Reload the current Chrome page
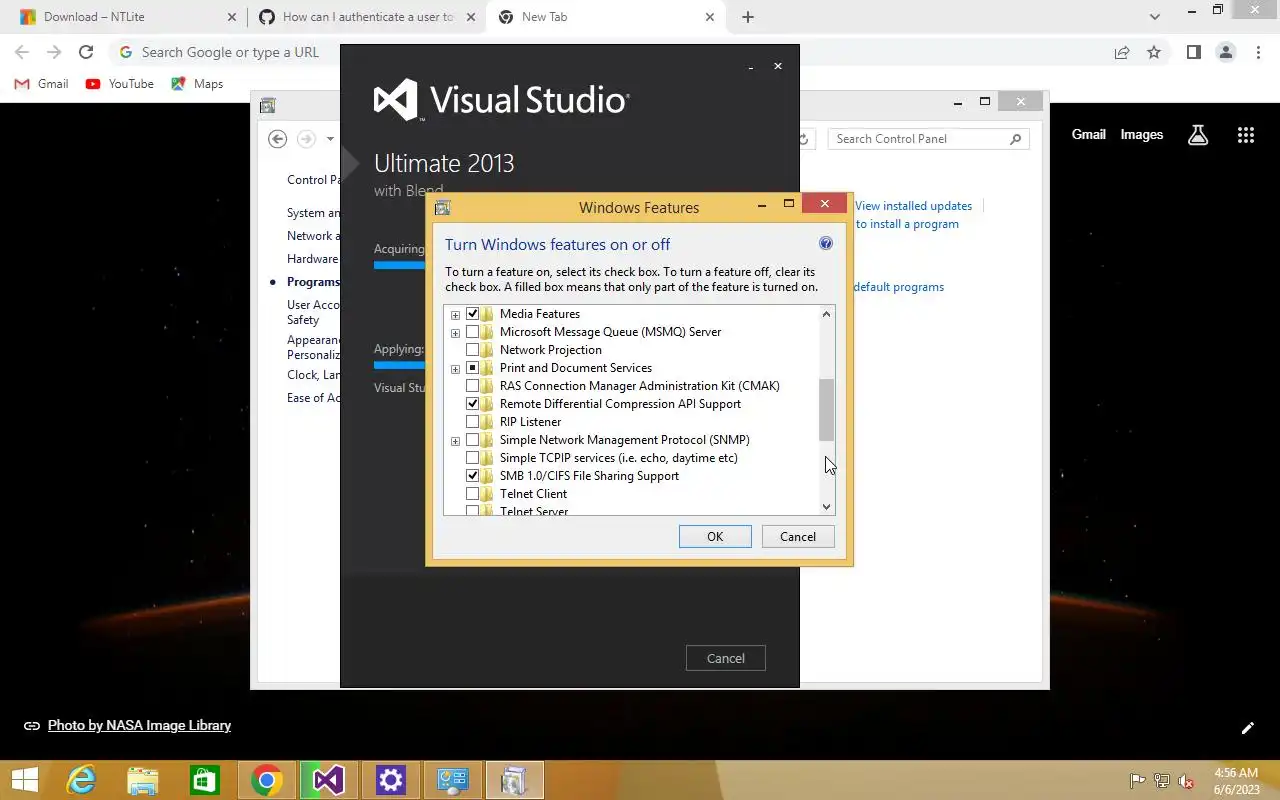1280x800 pixels. (x=86, y=52)
